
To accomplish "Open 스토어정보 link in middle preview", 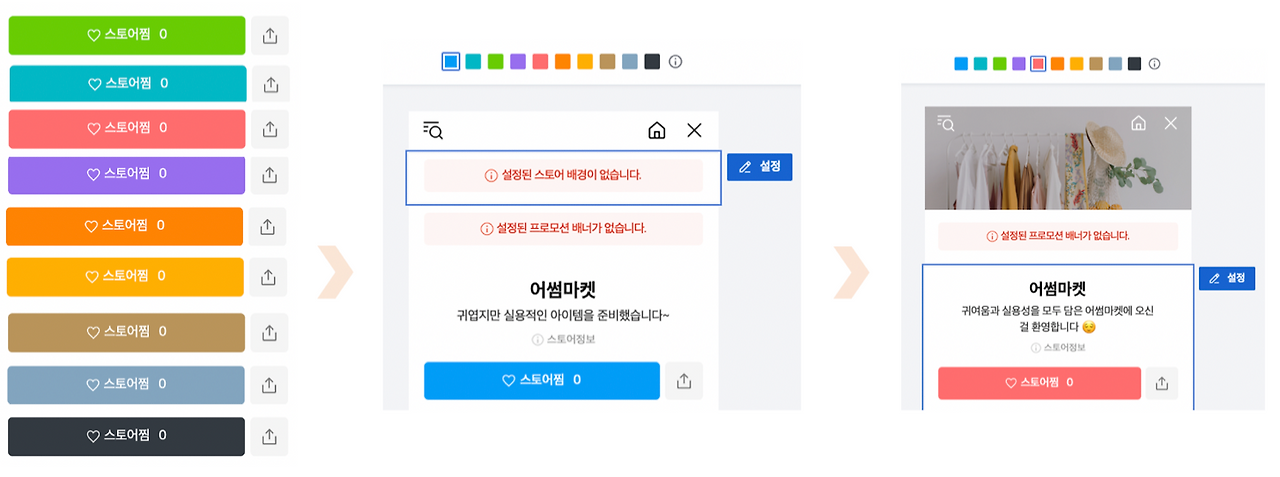I will 564,340.
